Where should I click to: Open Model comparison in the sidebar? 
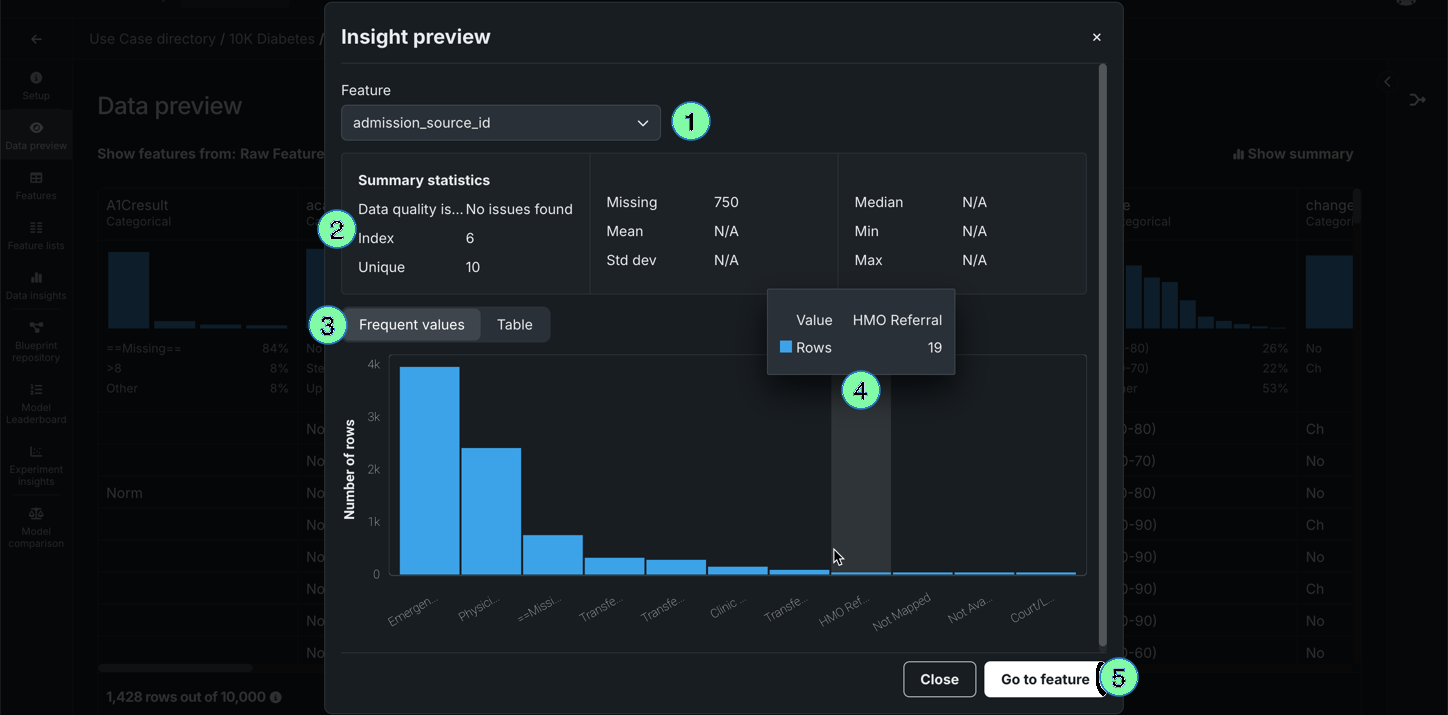coord(36,527)
